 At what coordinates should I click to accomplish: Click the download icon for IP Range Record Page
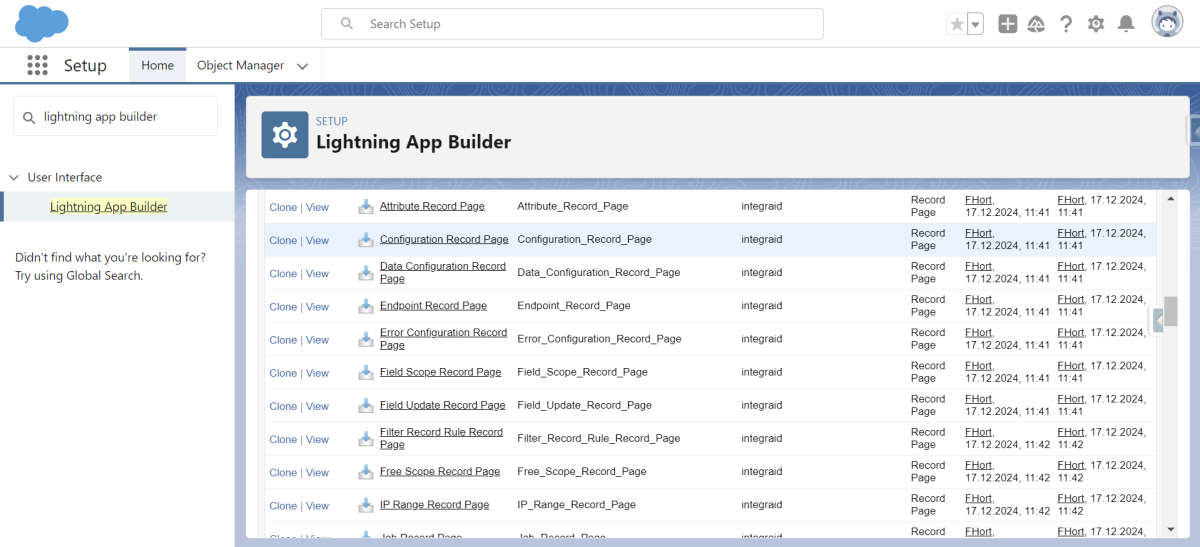[366, 505]
